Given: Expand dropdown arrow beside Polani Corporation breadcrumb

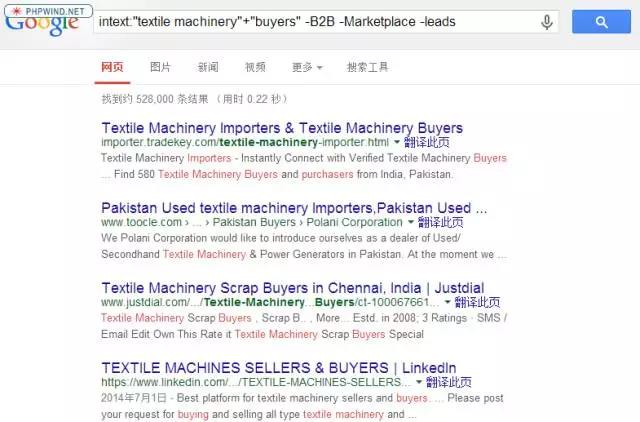Looking at the screenshot, I should (x=410, y=223).
